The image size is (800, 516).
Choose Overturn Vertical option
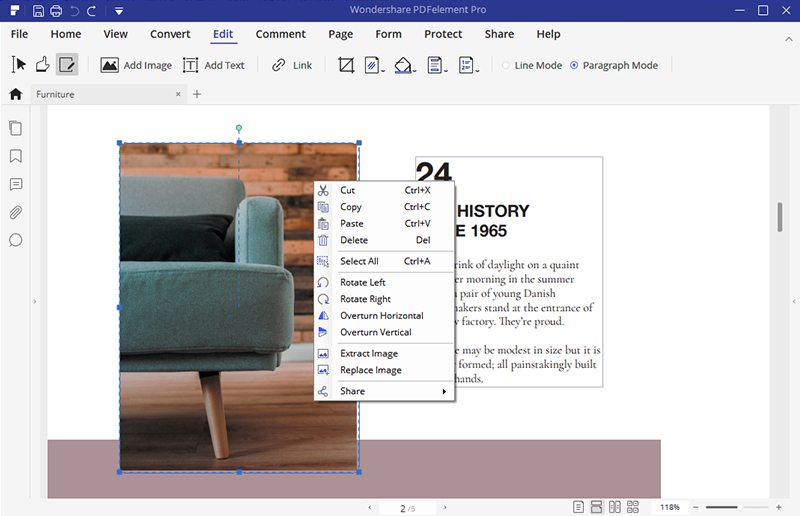click(x=384, y=332)
